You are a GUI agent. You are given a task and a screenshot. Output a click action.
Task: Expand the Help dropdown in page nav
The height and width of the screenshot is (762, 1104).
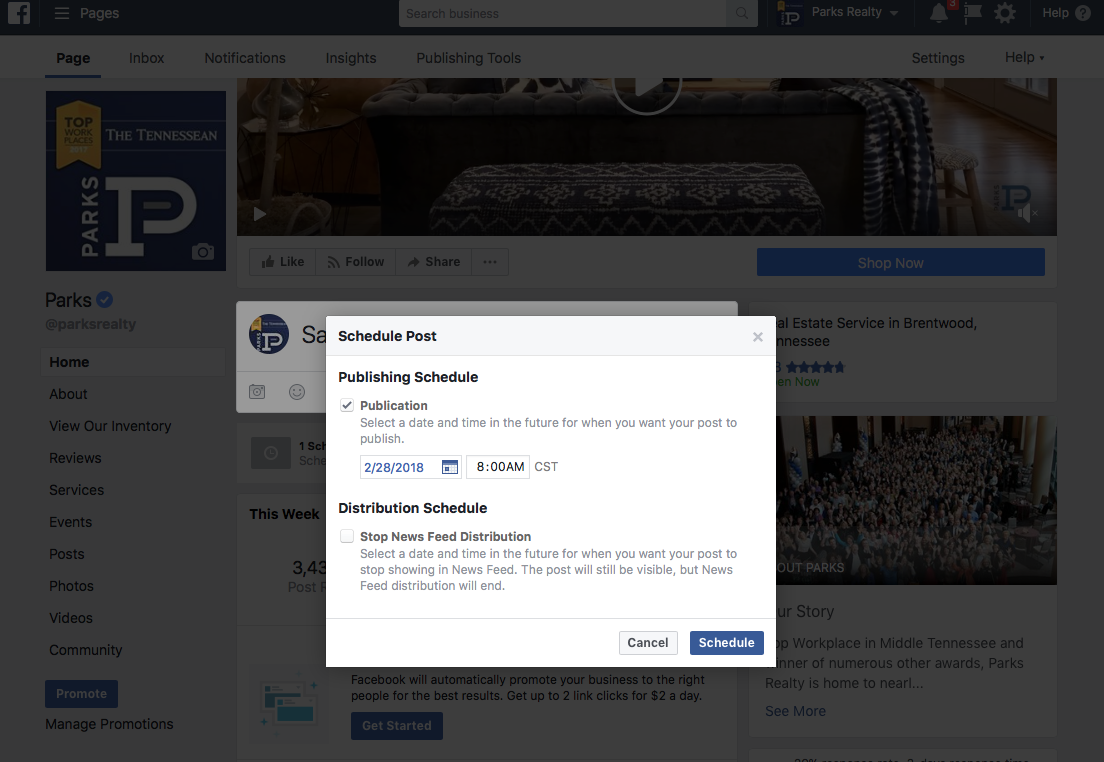(x=1024, y=58)
